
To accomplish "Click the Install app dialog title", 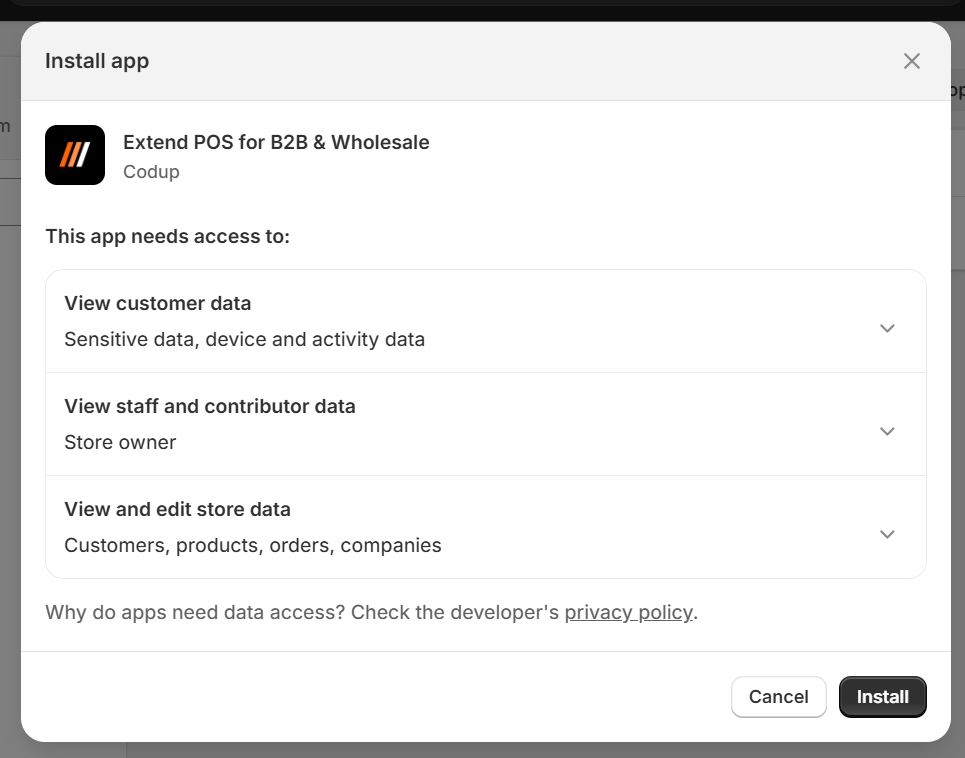I will click(x=97, y=61).
